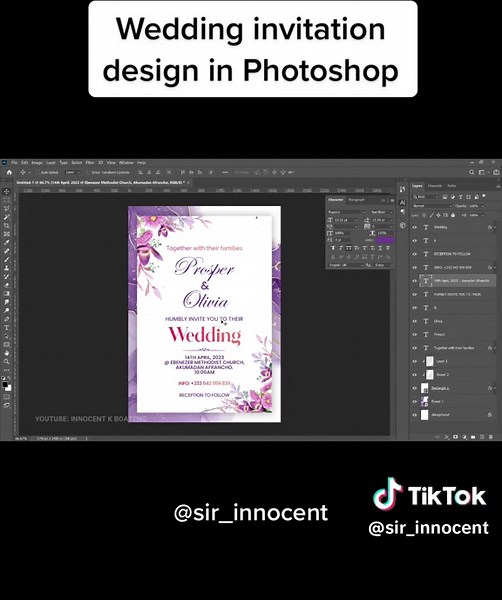Click the Wedding text on the canvas

pyautogui.click(x=204, y=335)
